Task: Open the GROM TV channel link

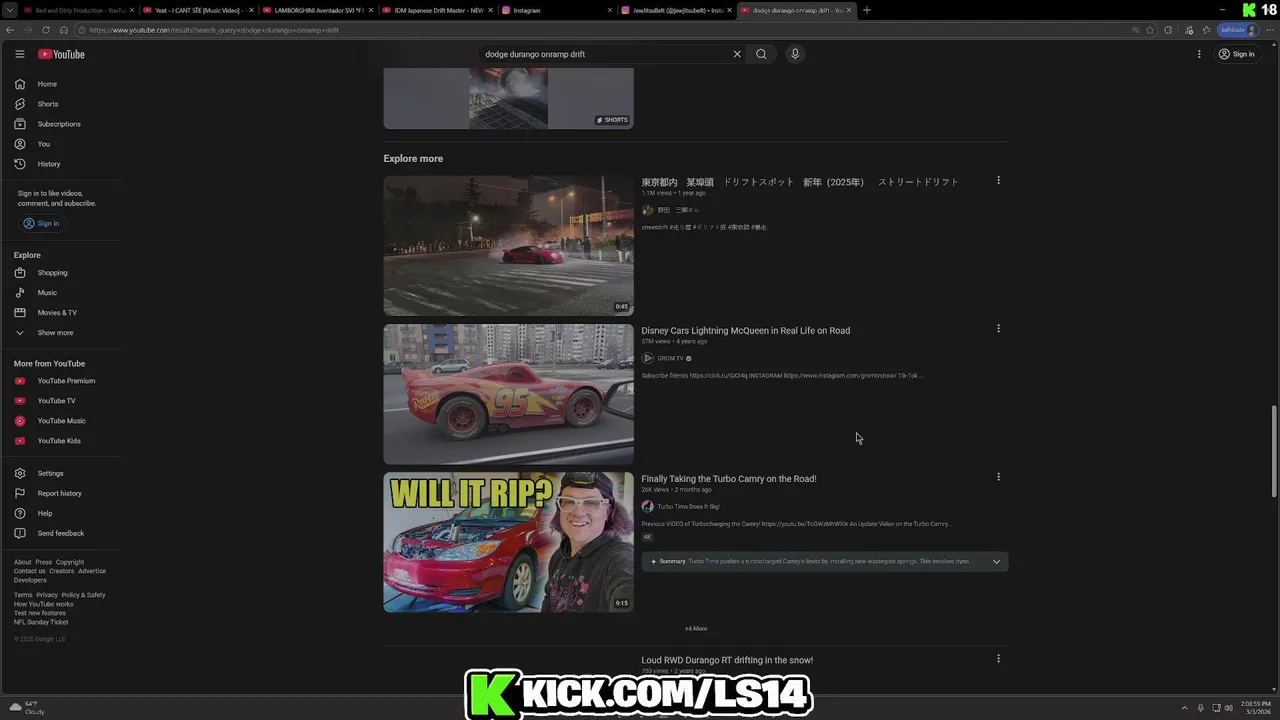Action: point(671,358)
